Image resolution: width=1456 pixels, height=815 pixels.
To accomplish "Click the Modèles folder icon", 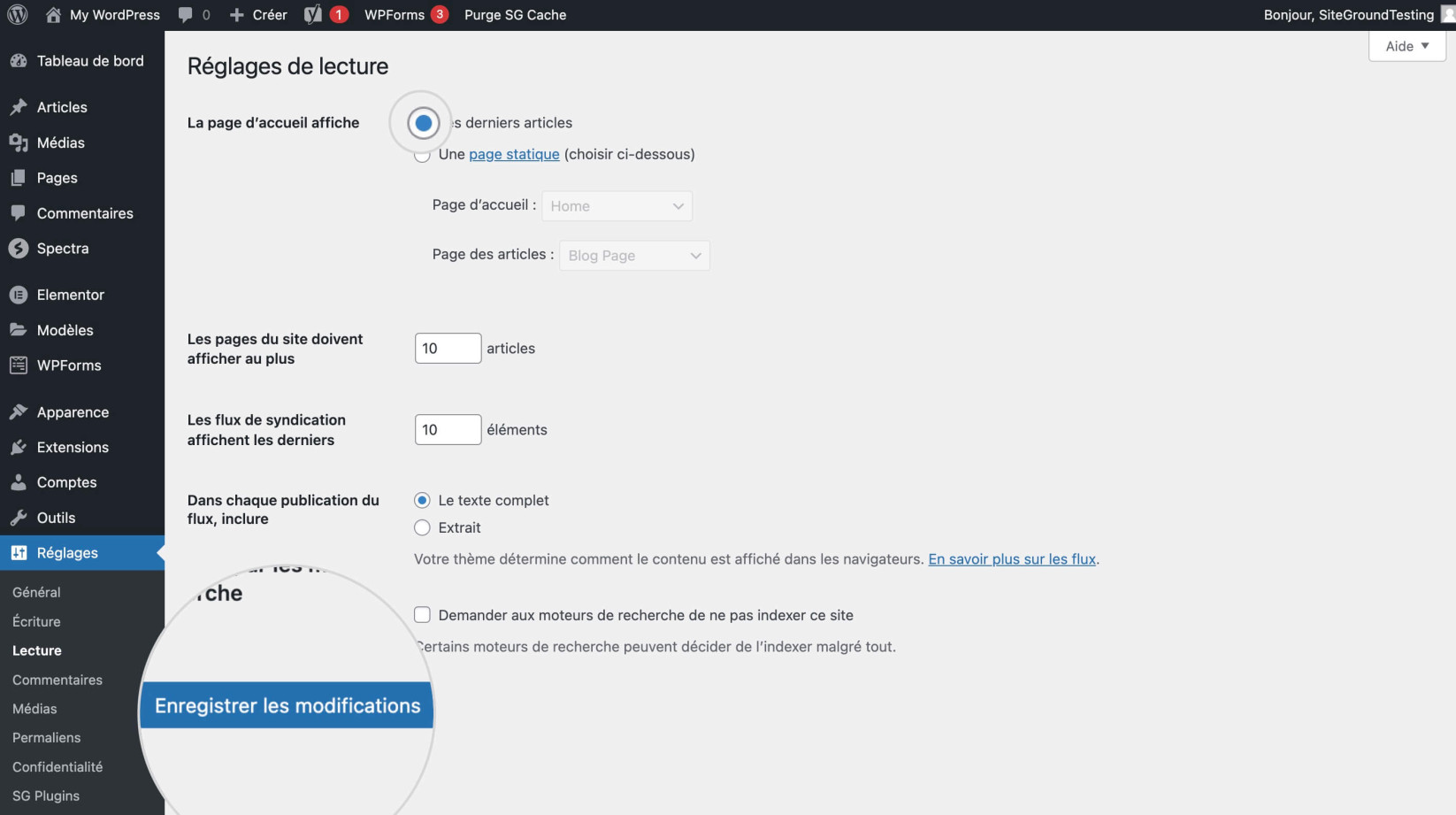I will 19,330.
